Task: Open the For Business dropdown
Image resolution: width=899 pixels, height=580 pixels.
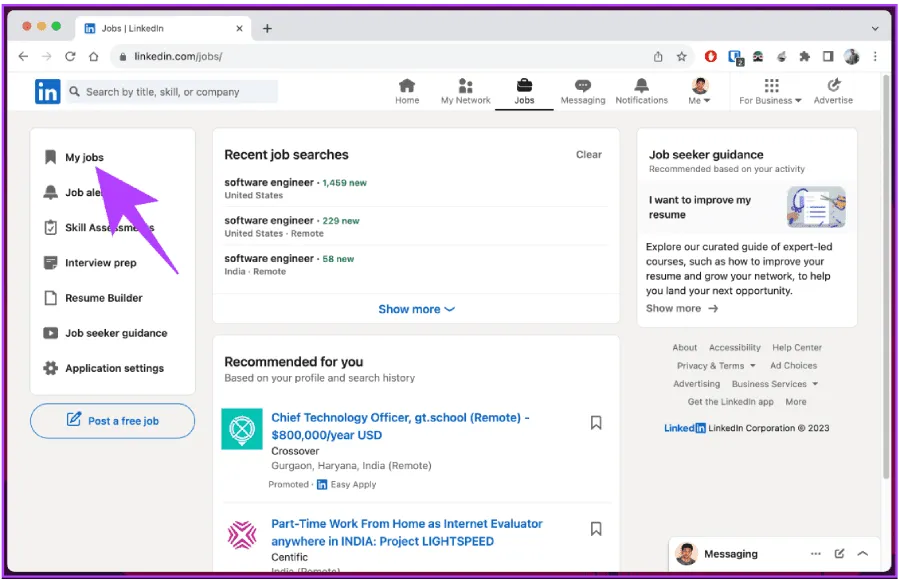Action: (x=770, y=91)
